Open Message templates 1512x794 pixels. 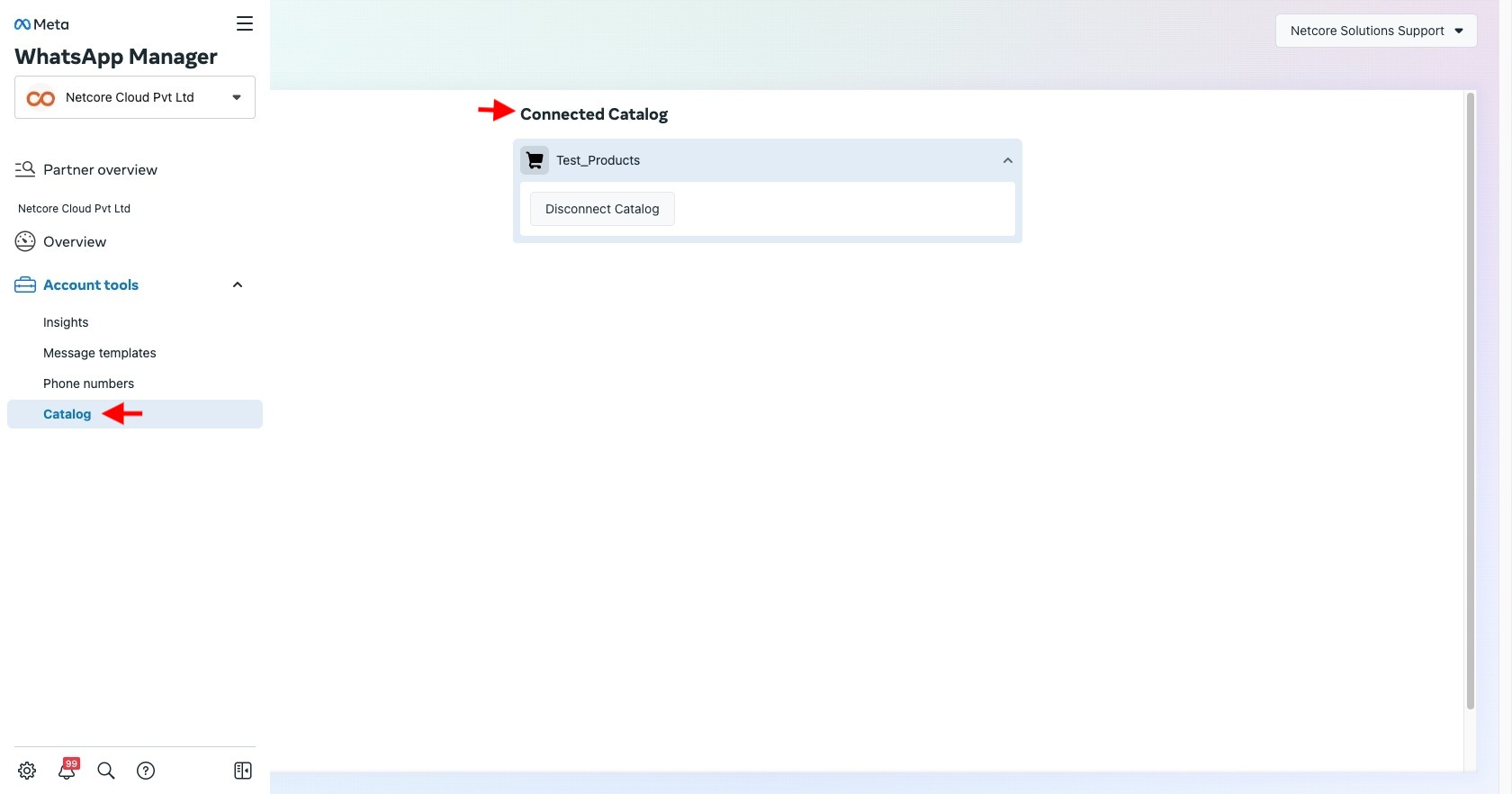pyautogui.click(x=100, y=353)
